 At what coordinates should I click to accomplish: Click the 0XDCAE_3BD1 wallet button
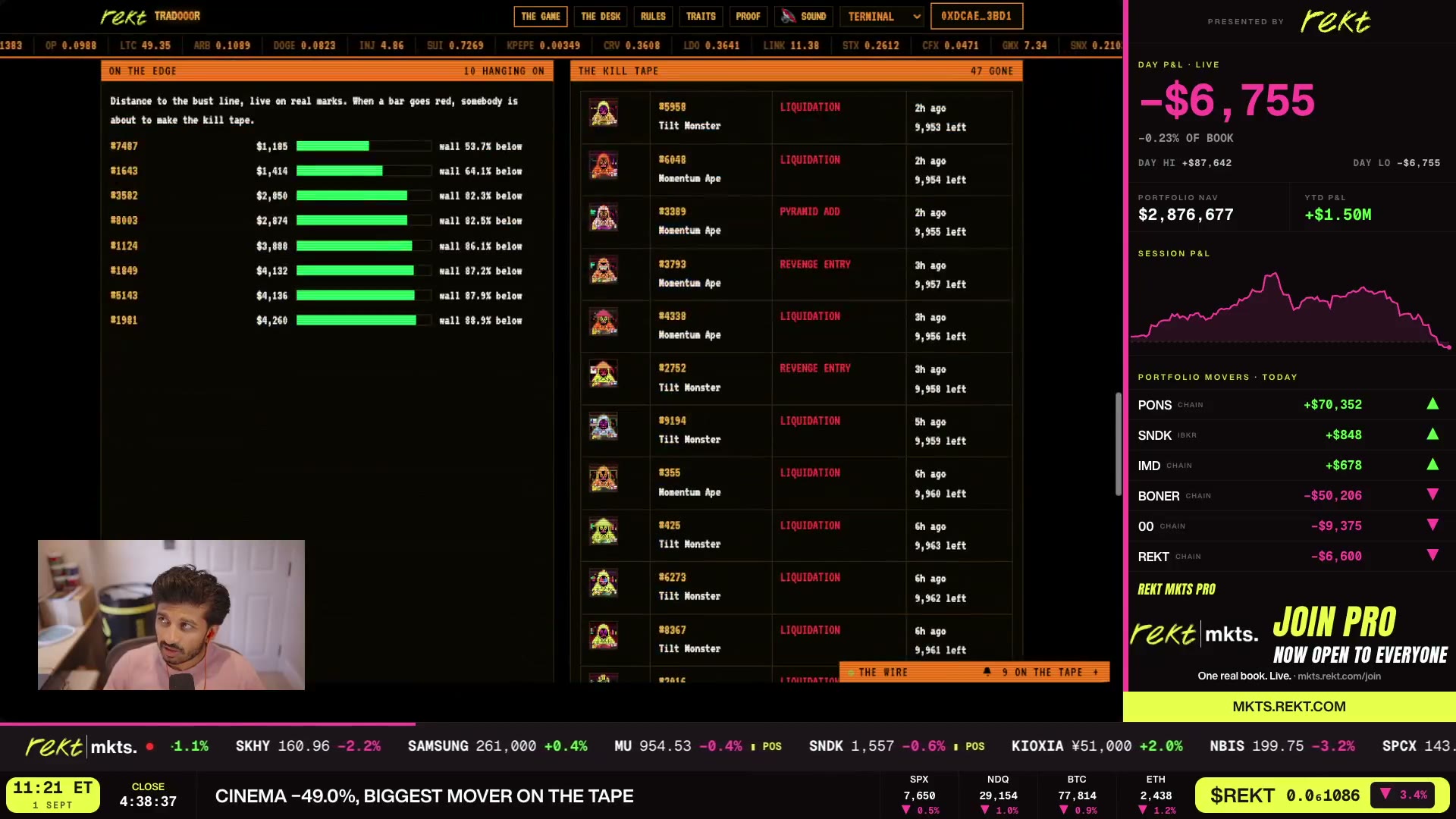pos(976,16)
